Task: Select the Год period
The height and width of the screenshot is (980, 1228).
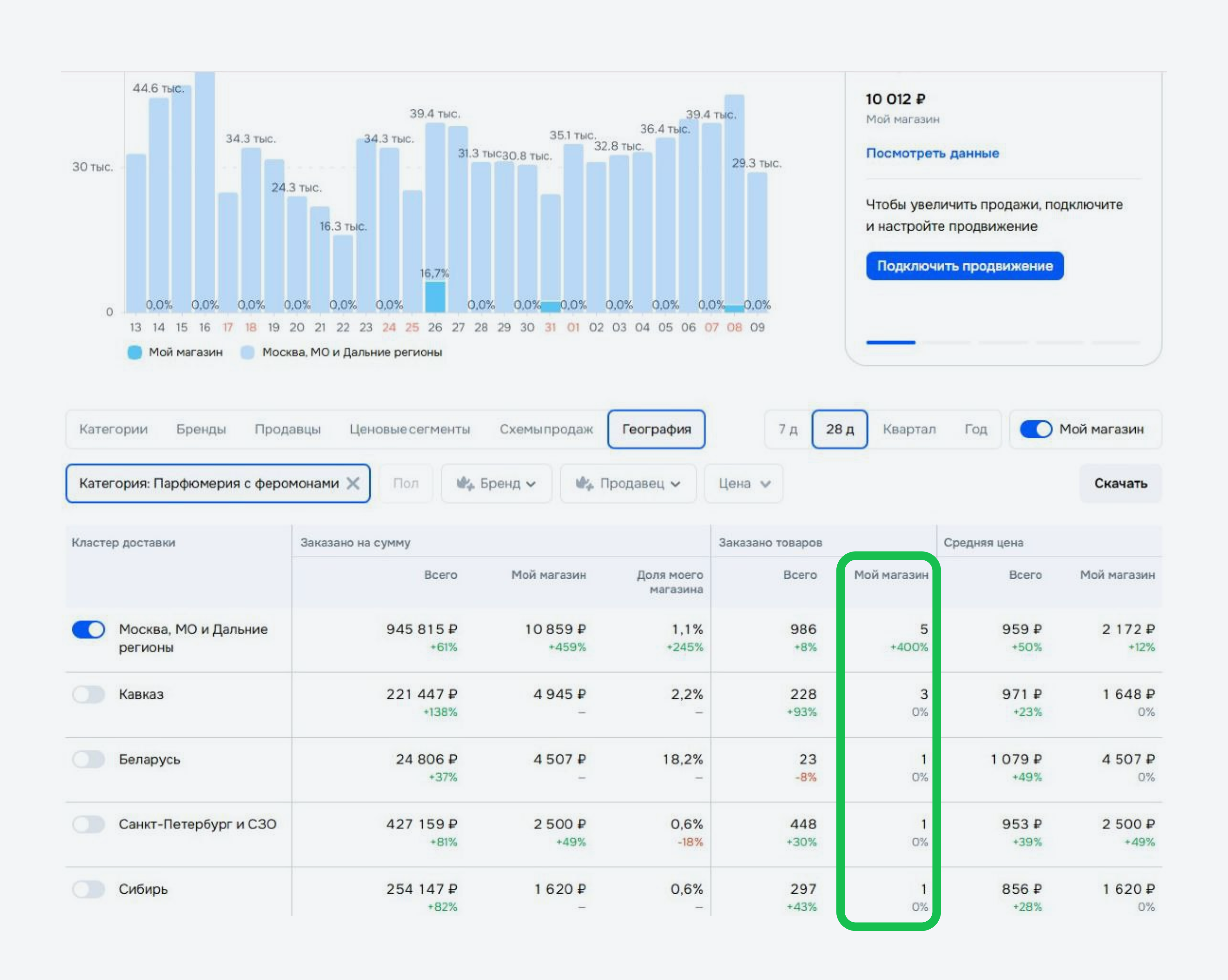Action: click(976, 429)
